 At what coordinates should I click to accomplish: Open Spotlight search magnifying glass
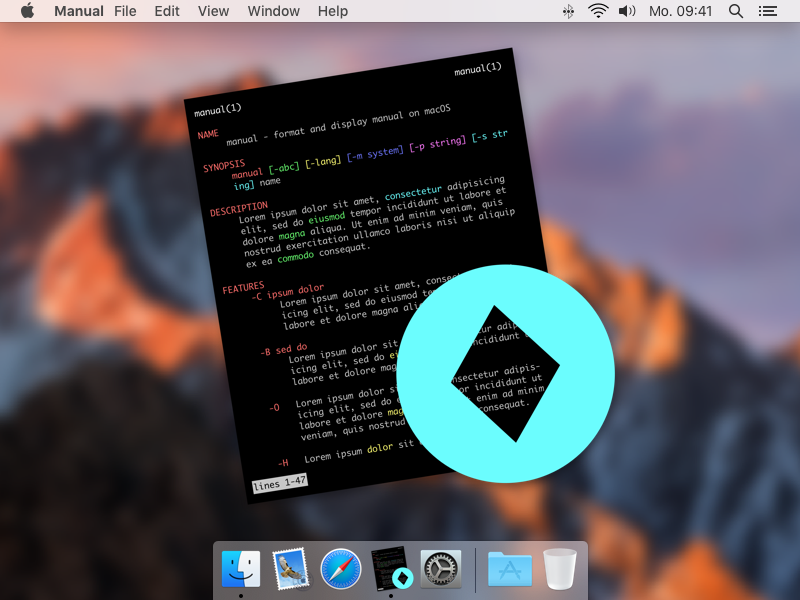(x=736, y=11)
